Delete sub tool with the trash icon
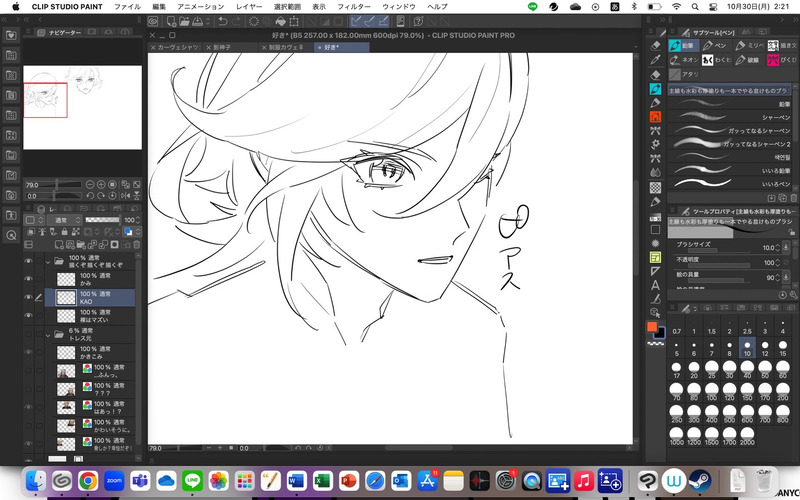The height and width of the screenshot is (500, 800). click(x=794, y=198)
